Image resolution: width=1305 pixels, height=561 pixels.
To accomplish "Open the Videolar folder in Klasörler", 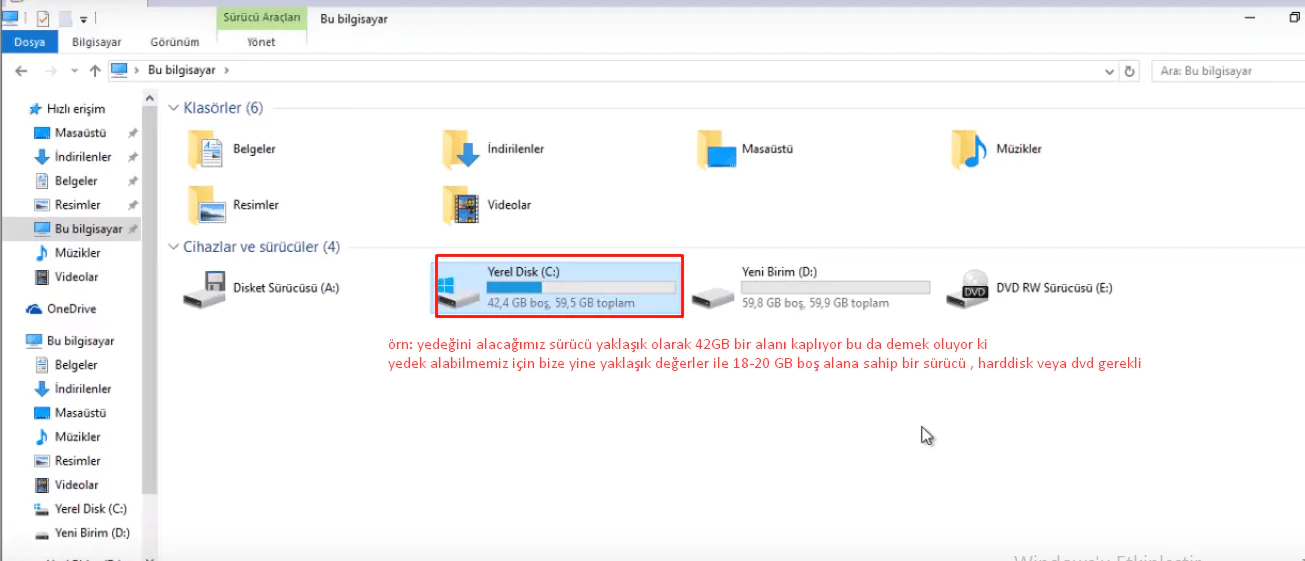I will point(487,205).
